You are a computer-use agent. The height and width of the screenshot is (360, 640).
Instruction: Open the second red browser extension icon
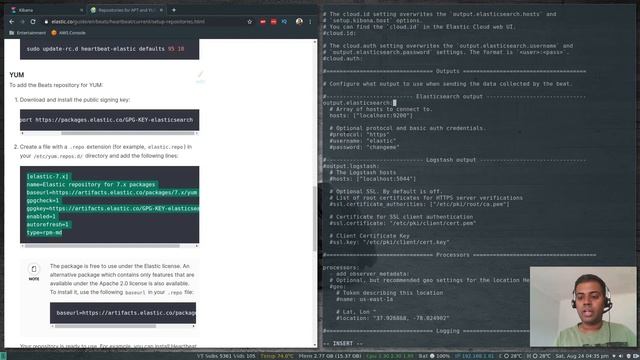click(273, 22)
